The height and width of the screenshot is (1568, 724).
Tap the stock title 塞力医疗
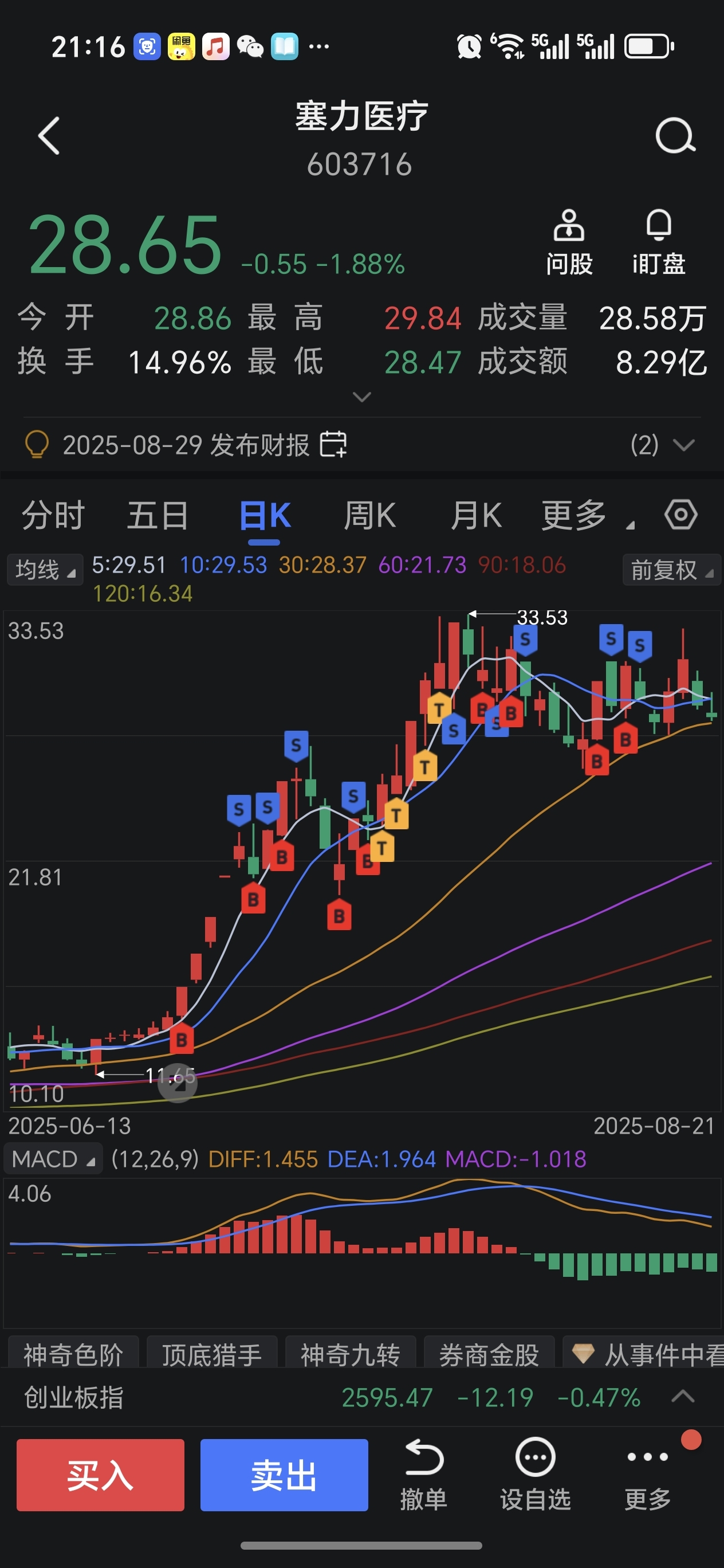(x=361, y=116)
